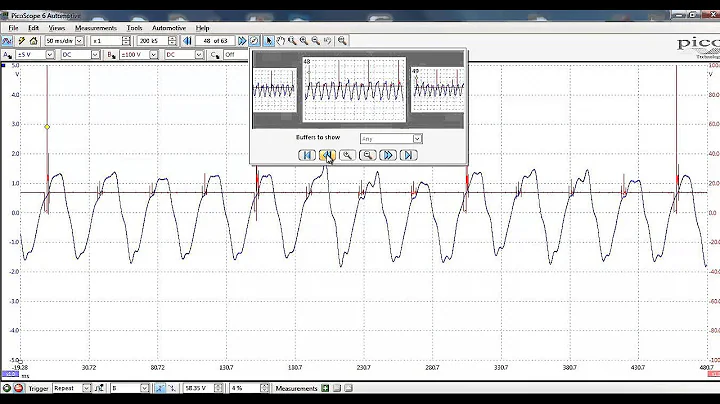Open channel C options button
Screen dimensions: 720x404
click(215, 55)
